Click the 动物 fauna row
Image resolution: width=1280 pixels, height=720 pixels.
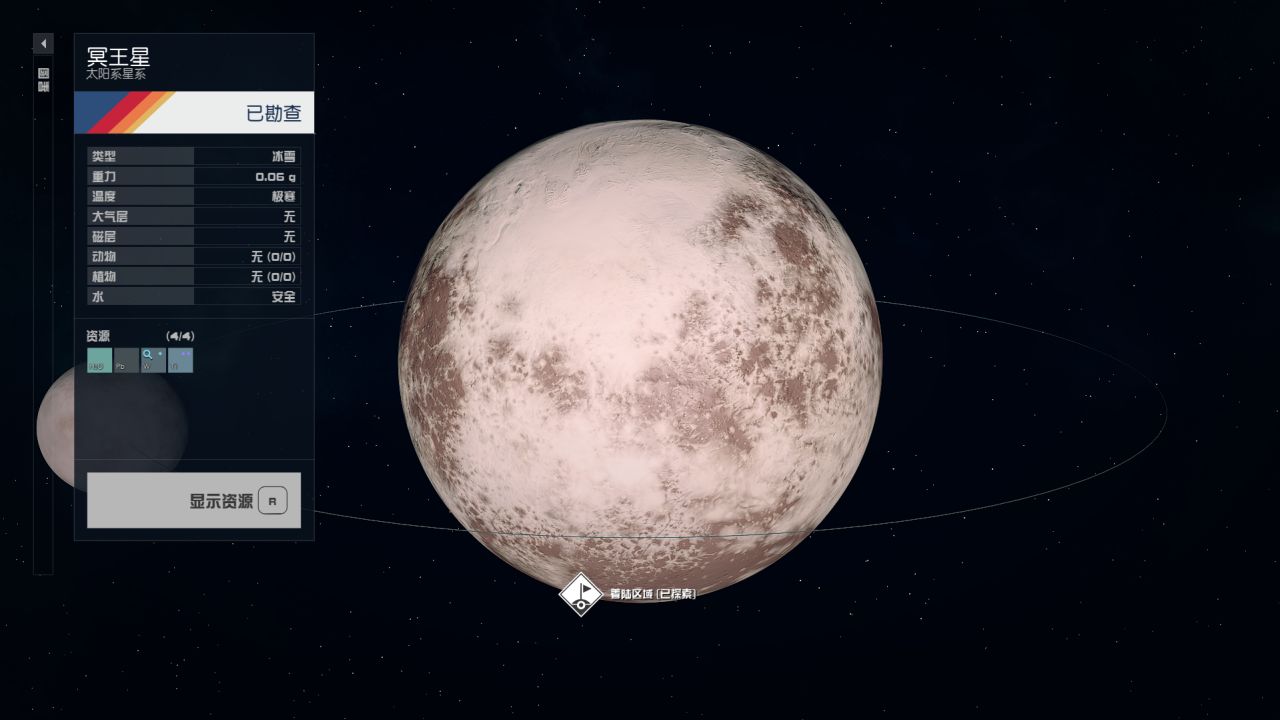pyautogui.click(x=194, y=256)
